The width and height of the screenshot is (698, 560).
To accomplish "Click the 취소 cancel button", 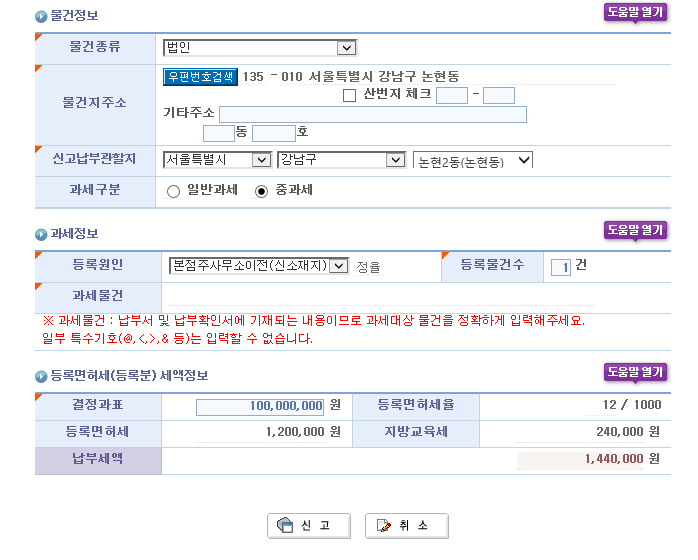I will point(406,526).
